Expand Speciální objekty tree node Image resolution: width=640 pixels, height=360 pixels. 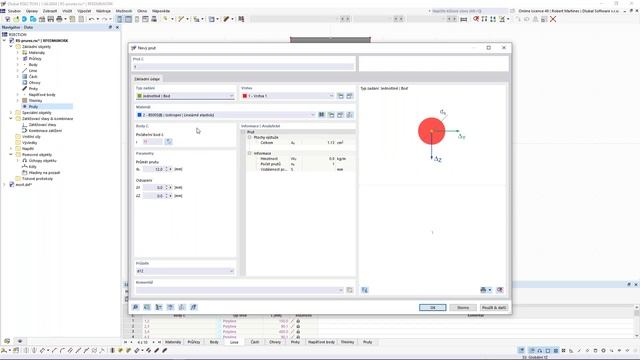tap(11, 113)
